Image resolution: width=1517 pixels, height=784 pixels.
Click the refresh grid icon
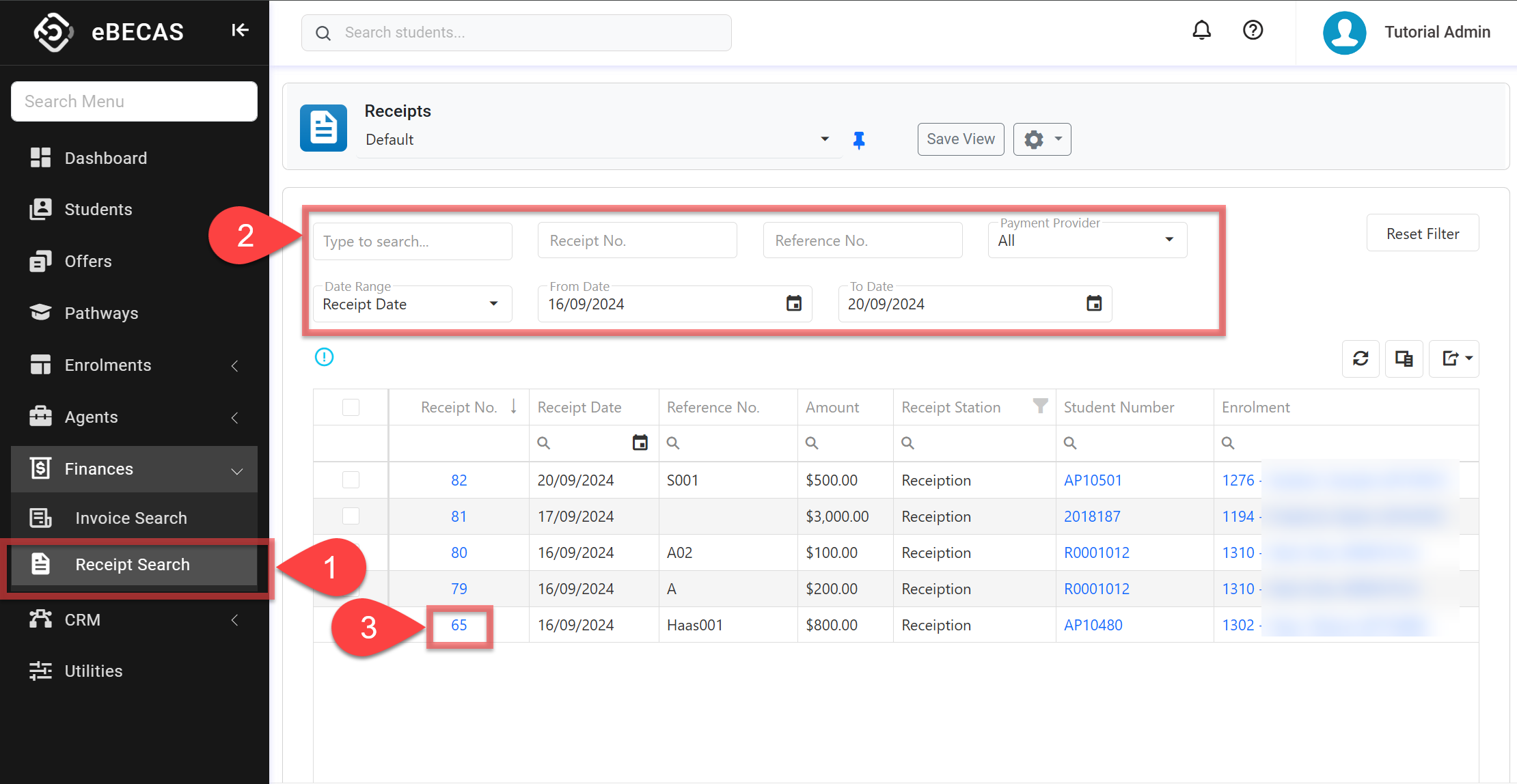click(1361, 359)
